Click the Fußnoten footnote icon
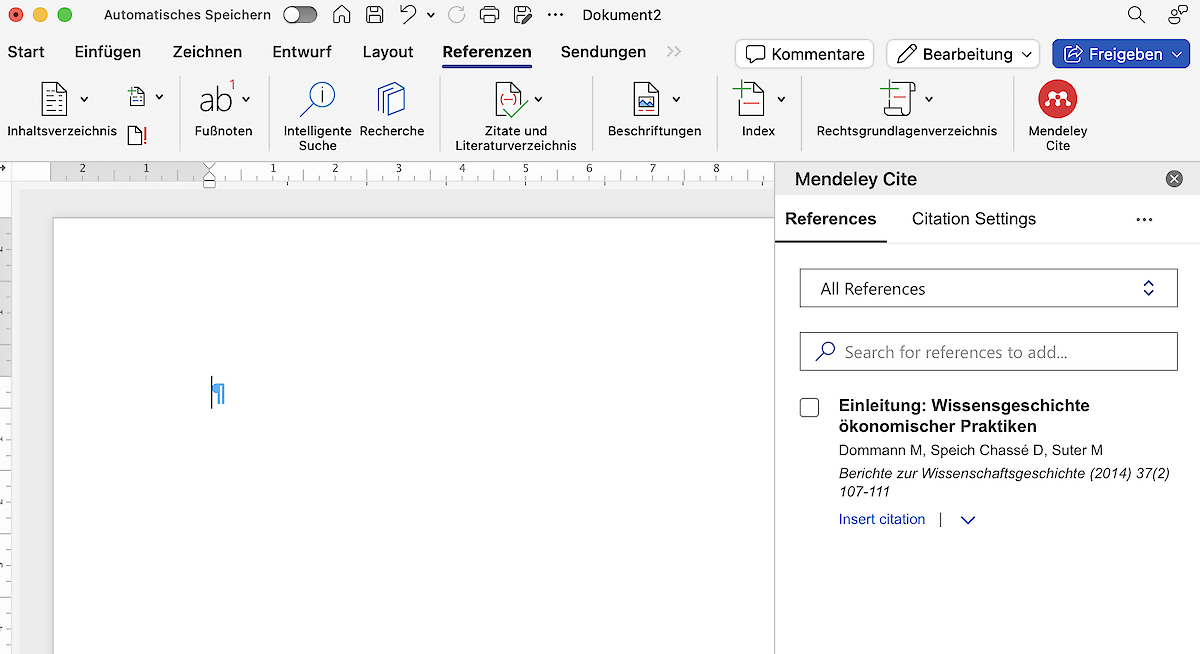Screen dimensions: 1200x654 tap(215, 100)
